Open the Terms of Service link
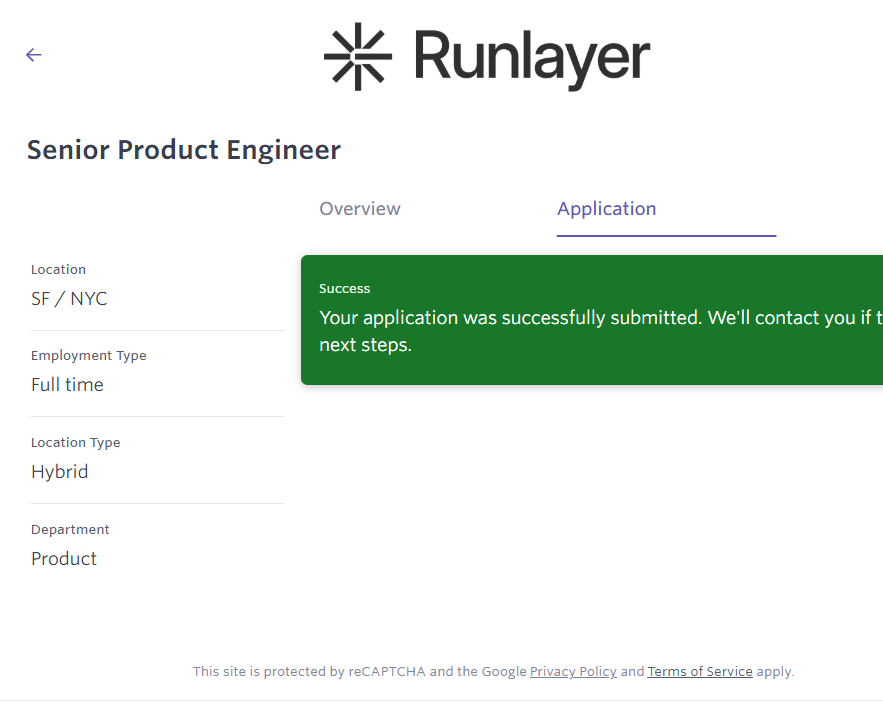Image resolution: width=883 pixels, height=702 pixels. (x=700, y=672)
